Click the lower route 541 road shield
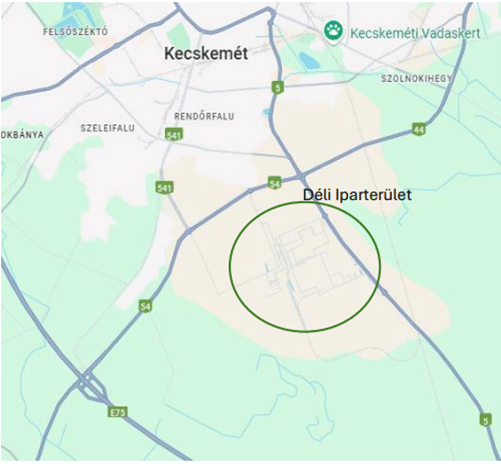Screen dimensions: 501x464 point(165,188)
